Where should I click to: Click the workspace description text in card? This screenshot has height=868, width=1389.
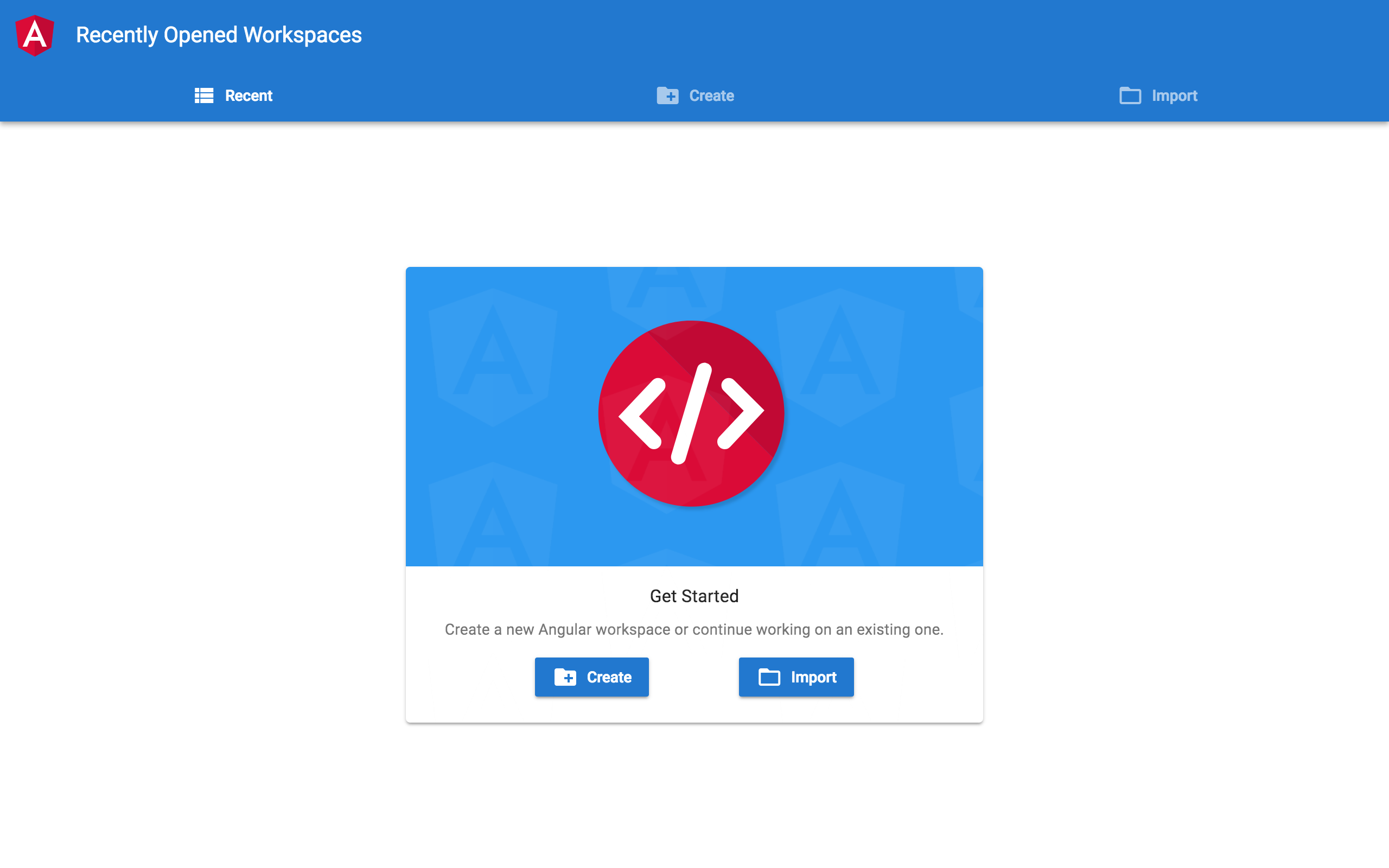pyautogui.click(x=694, y=629)
